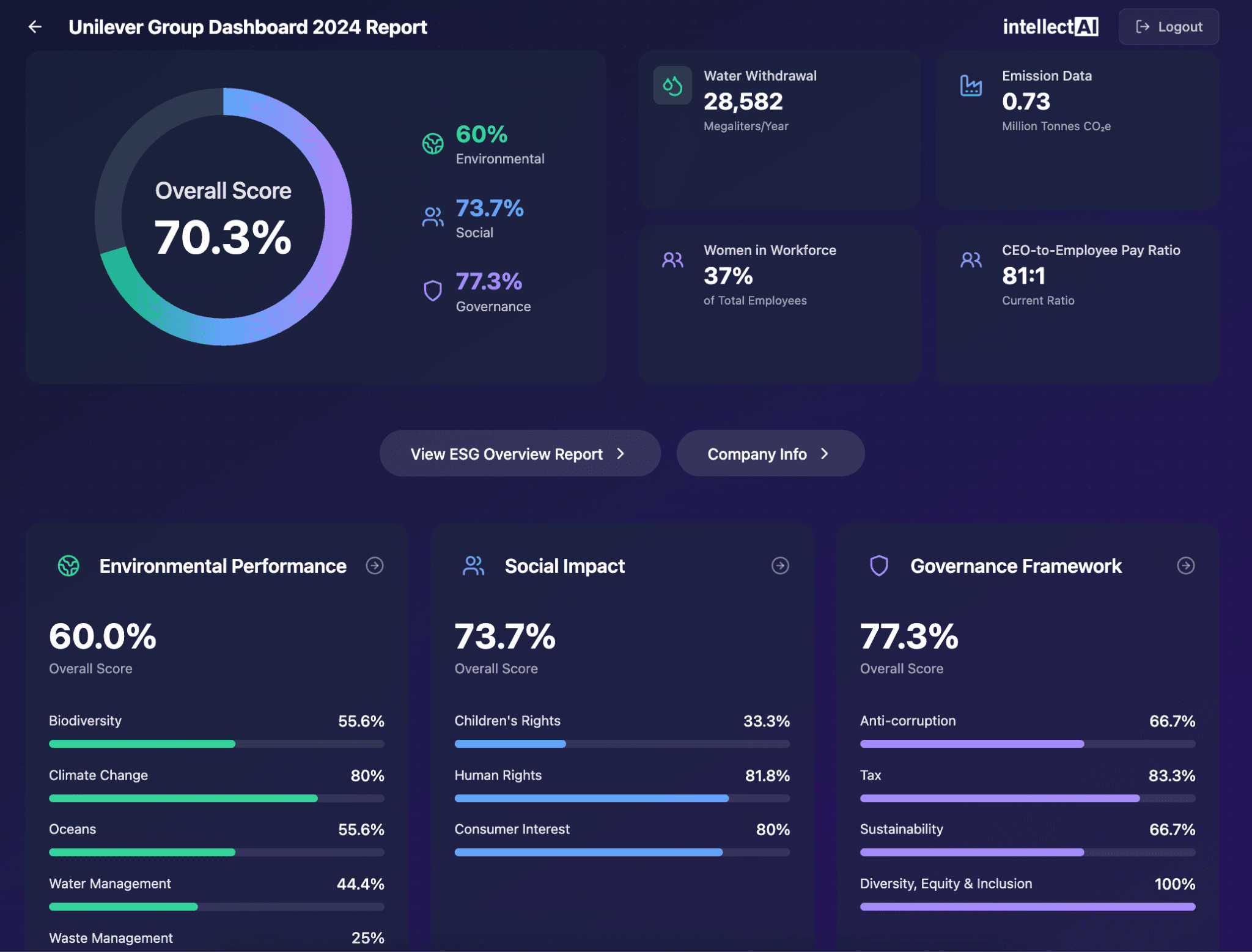Click the '60.0%' environmental overall score

pyautogui.click(x=103, y=637)
